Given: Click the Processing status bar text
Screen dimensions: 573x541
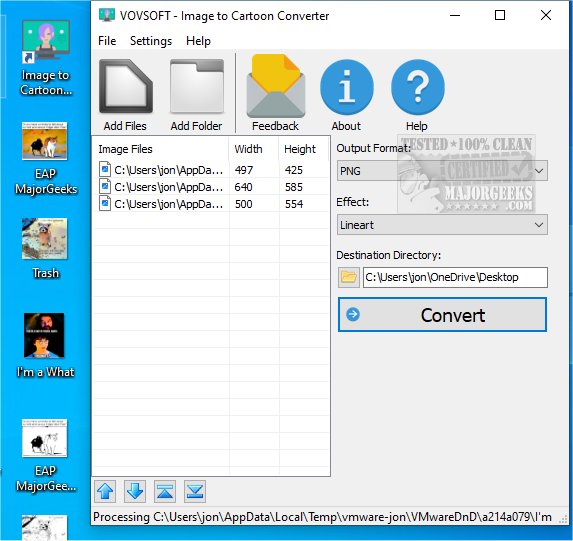Looking at the screenshot, I should tap(322, 517).
